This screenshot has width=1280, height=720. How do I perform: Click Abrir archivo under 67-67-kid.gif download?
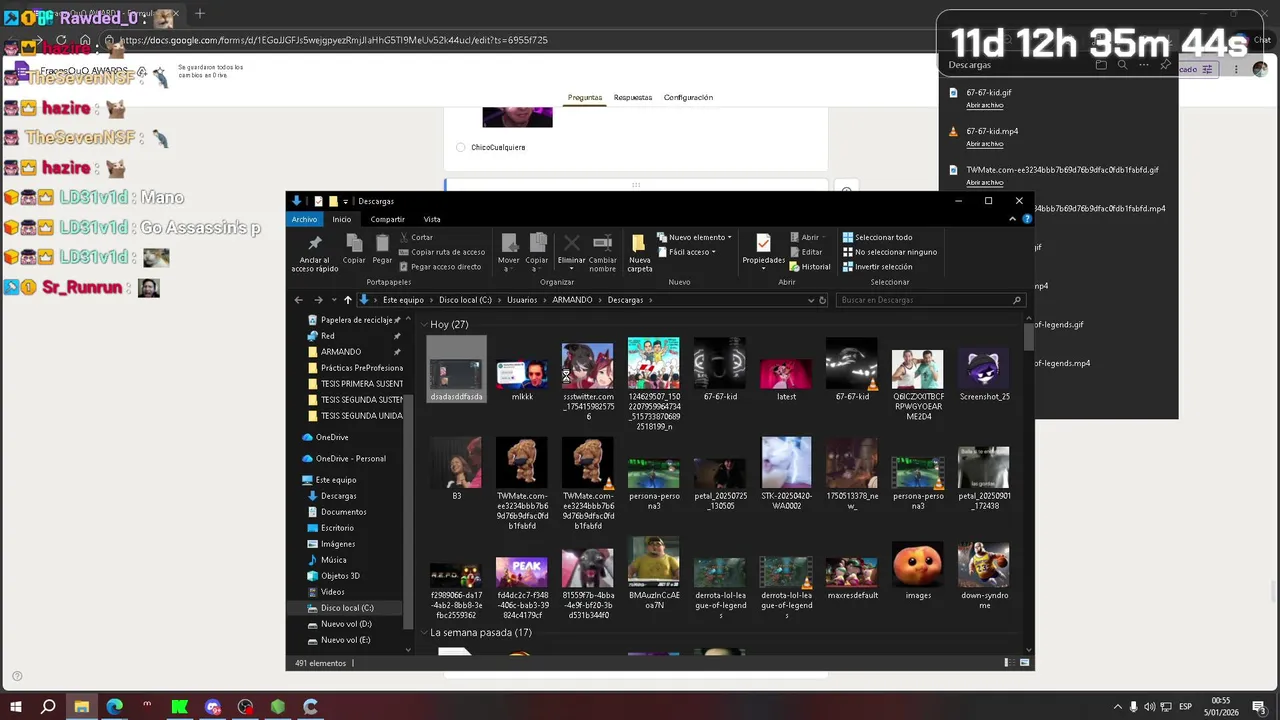984,105
